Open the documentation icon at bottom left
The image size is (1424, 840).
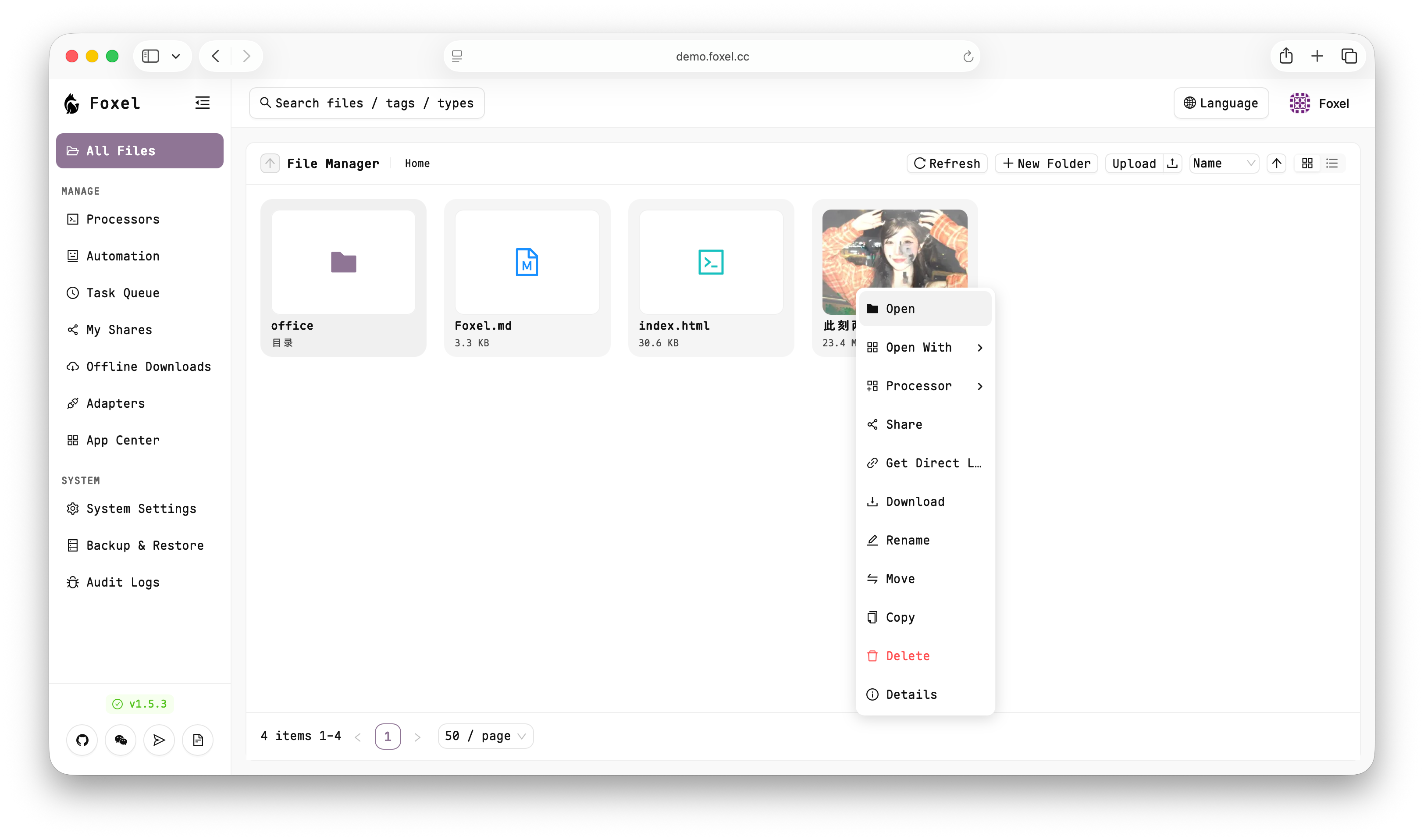(198, 740)
